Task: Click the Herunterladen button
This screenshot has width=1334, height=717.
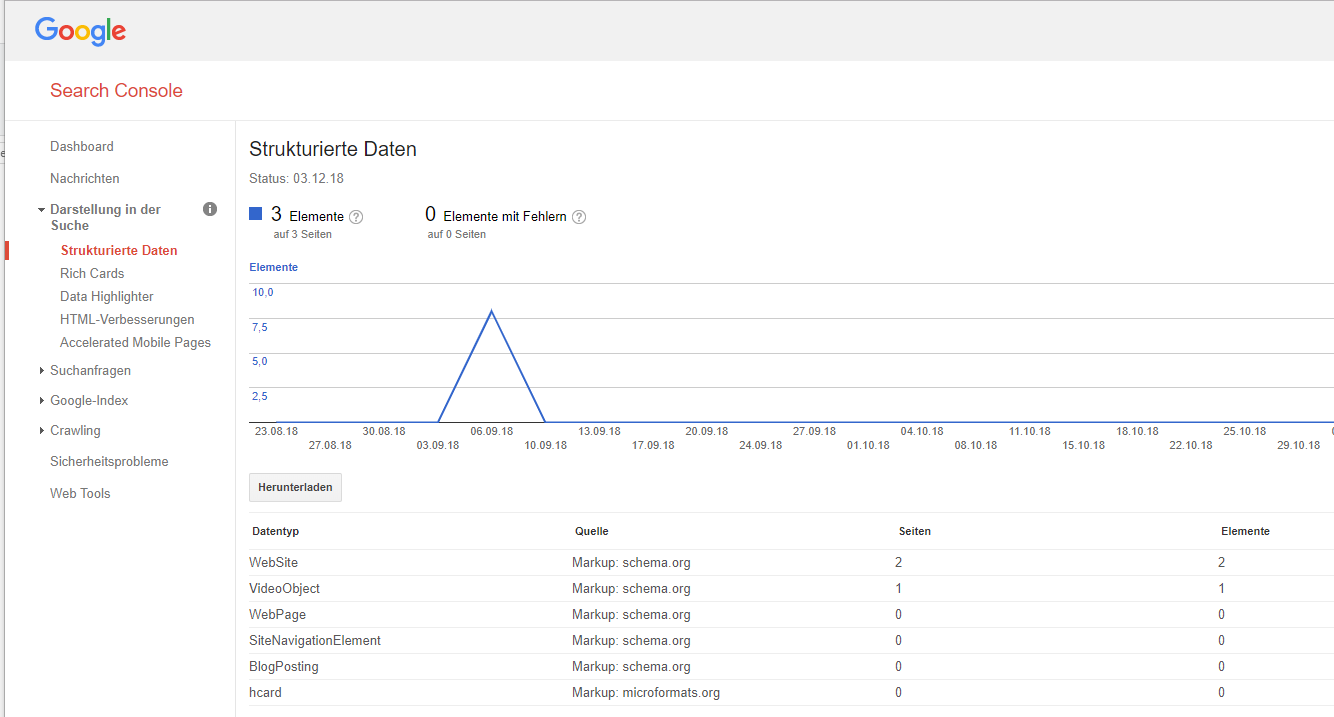Action: click(295, 488)
